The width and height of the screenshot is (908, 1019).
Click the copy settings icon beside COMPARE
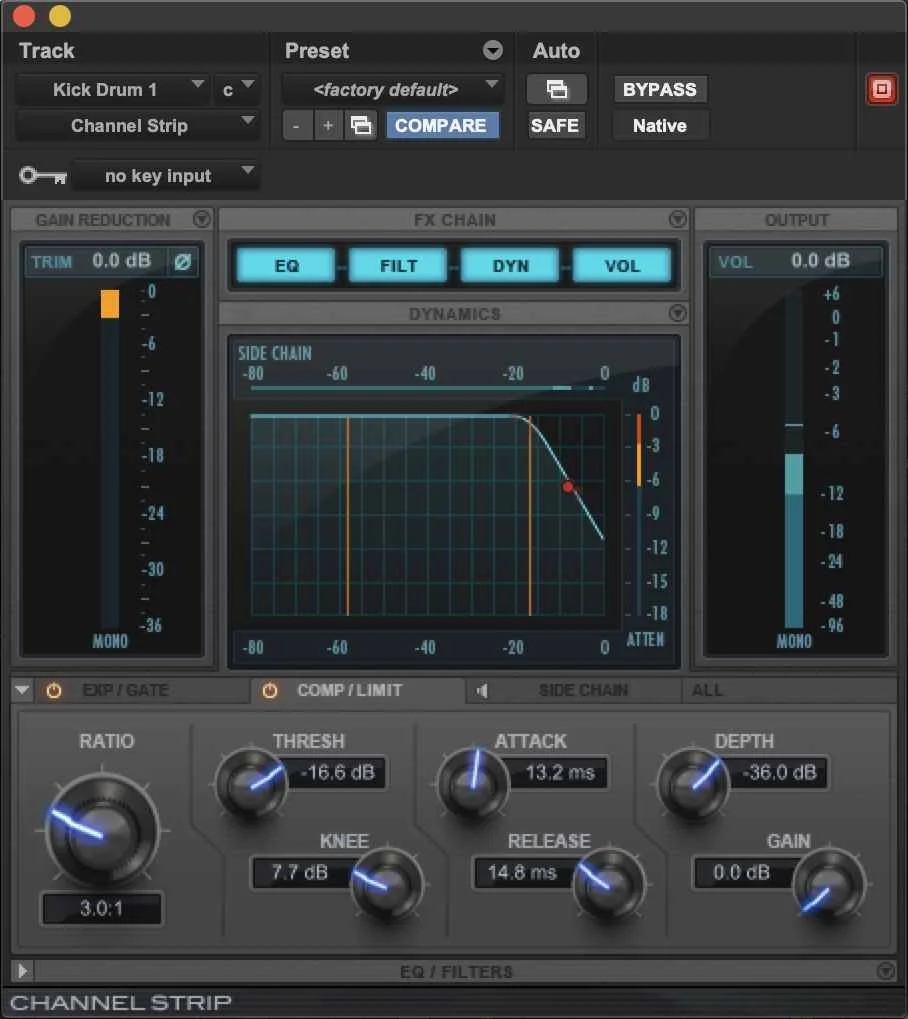(362, 125)
